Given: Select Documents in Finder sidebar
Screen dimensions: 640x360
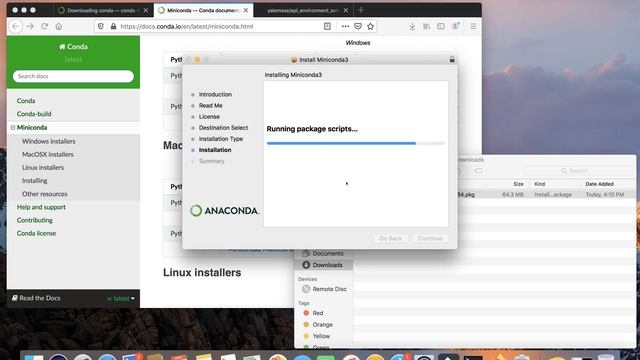Looking at the screenshot, I should [x=323, y=253].
